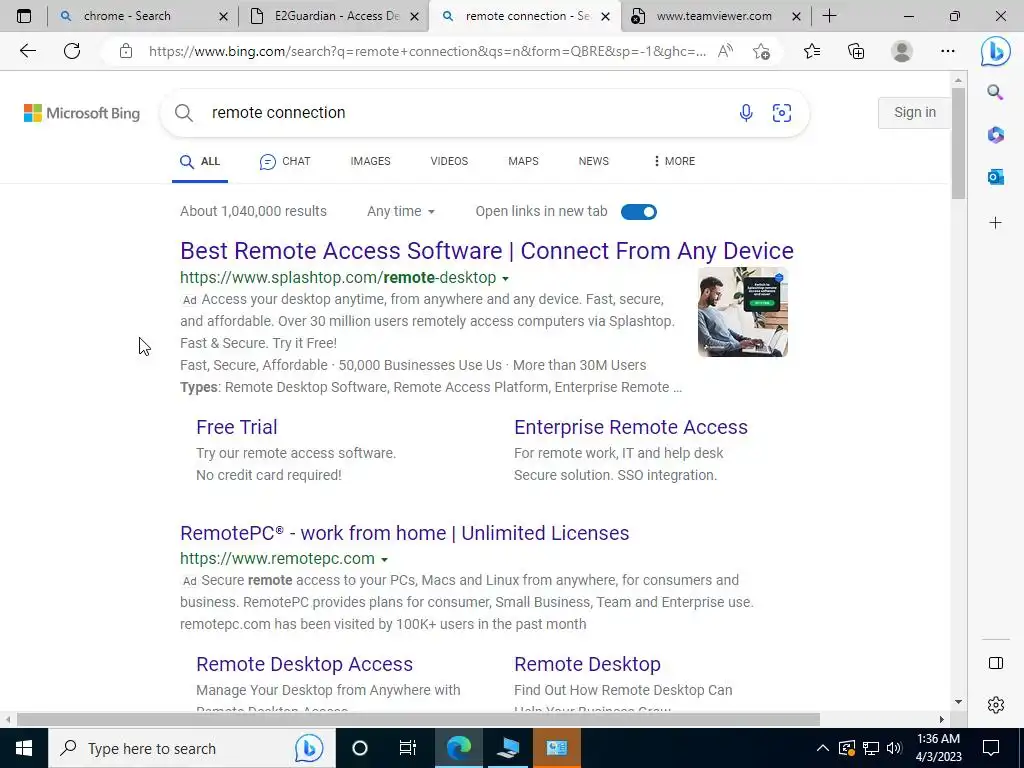Open Task View on taskbar
The width and height of the screenshot is (1024, 768).
pos(408,748)
